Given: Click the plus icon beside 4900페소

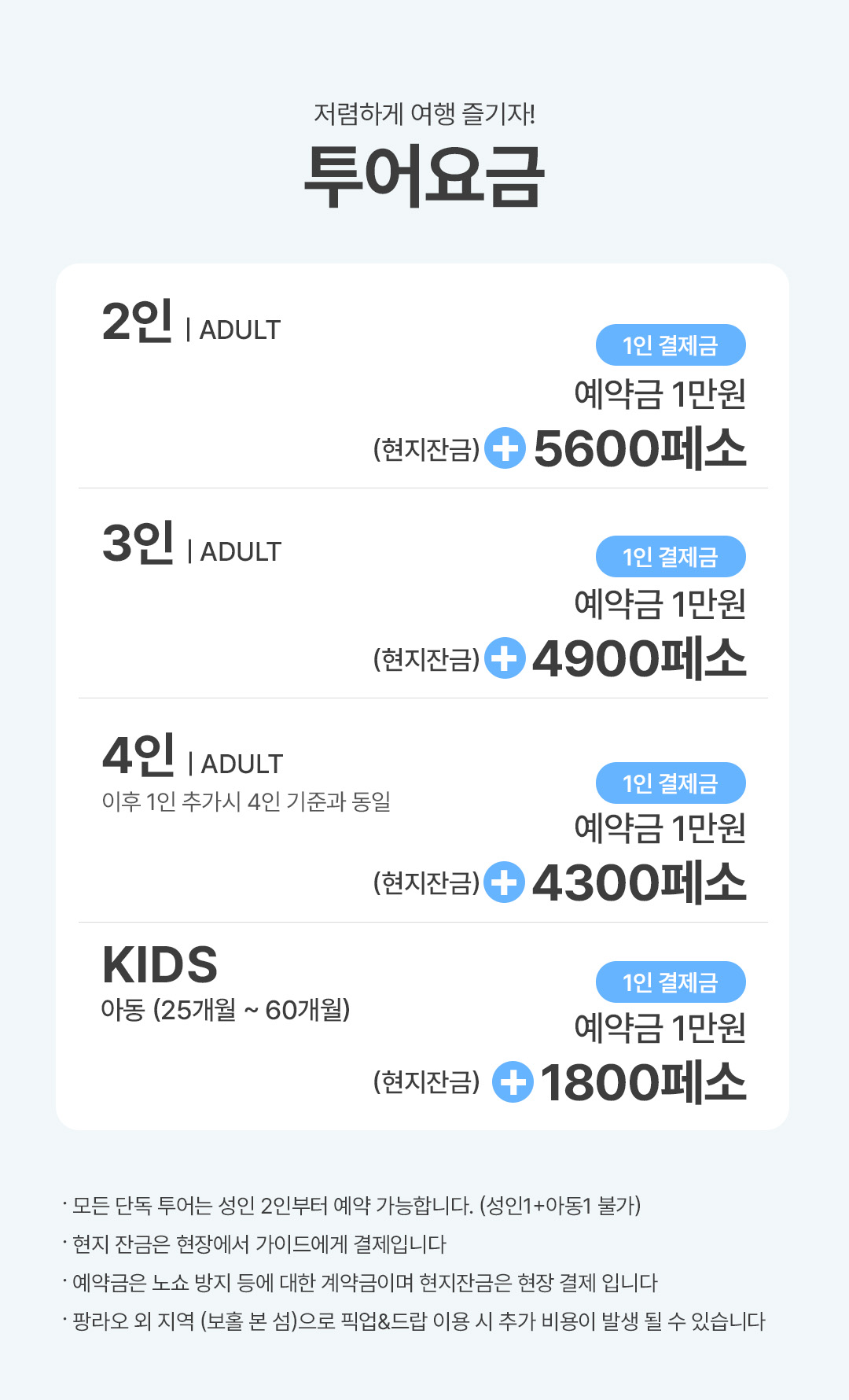Looking at the screenshot, I should point(505,658).
